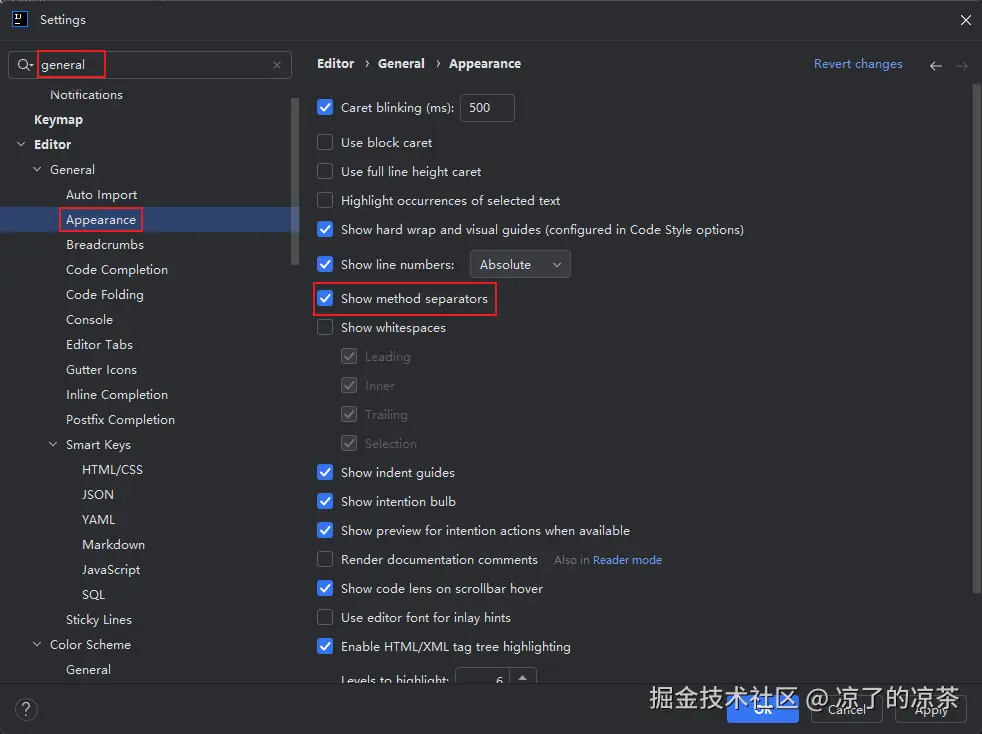
Task: Go forward using the right arrow
Action: 962,65
